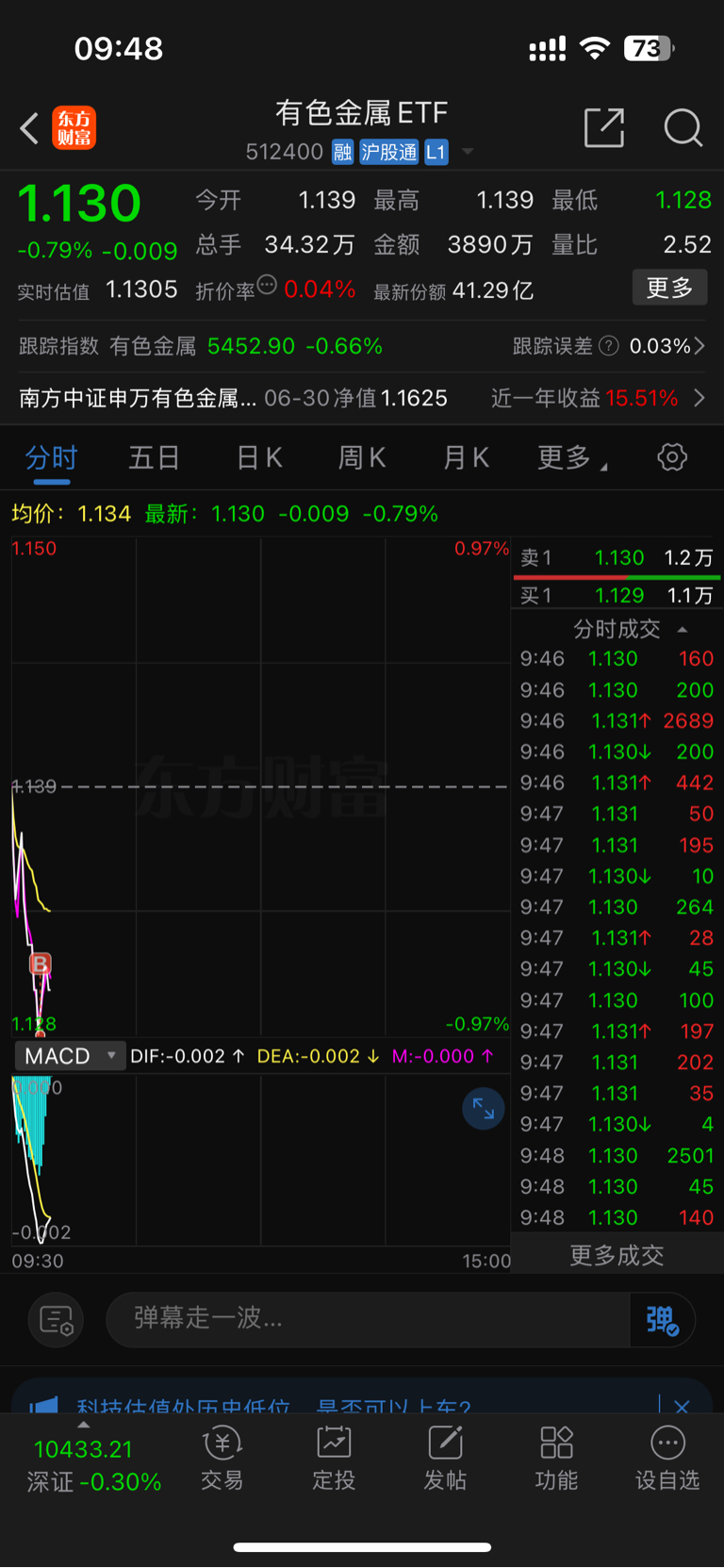Open the 弹幕 settings list icon
The height and width of the screenshot is (1568, 724).
tap(57, 1320)
